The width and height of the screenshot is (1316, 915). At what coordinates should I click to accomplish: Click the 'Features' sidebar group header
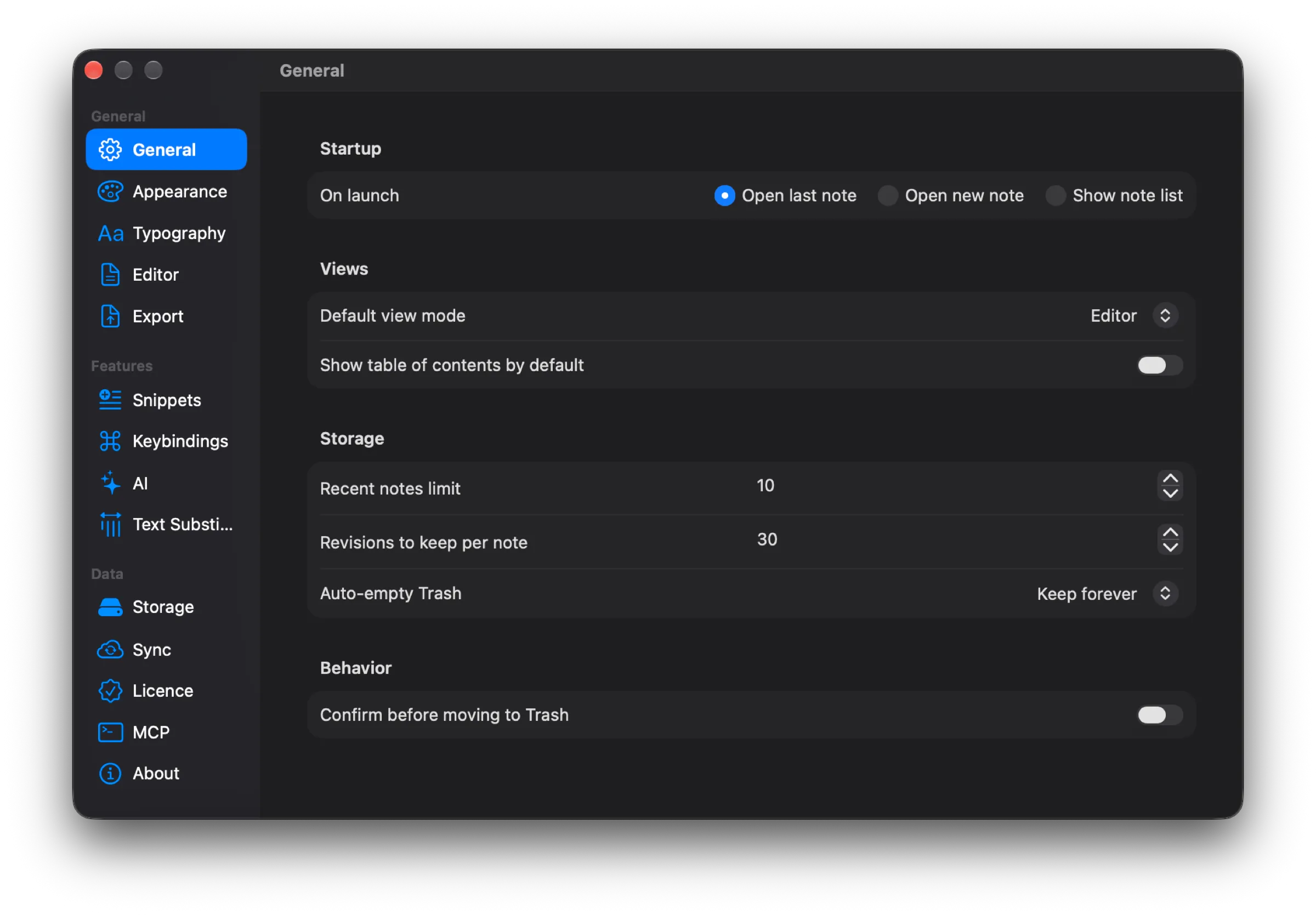point(122,366)
